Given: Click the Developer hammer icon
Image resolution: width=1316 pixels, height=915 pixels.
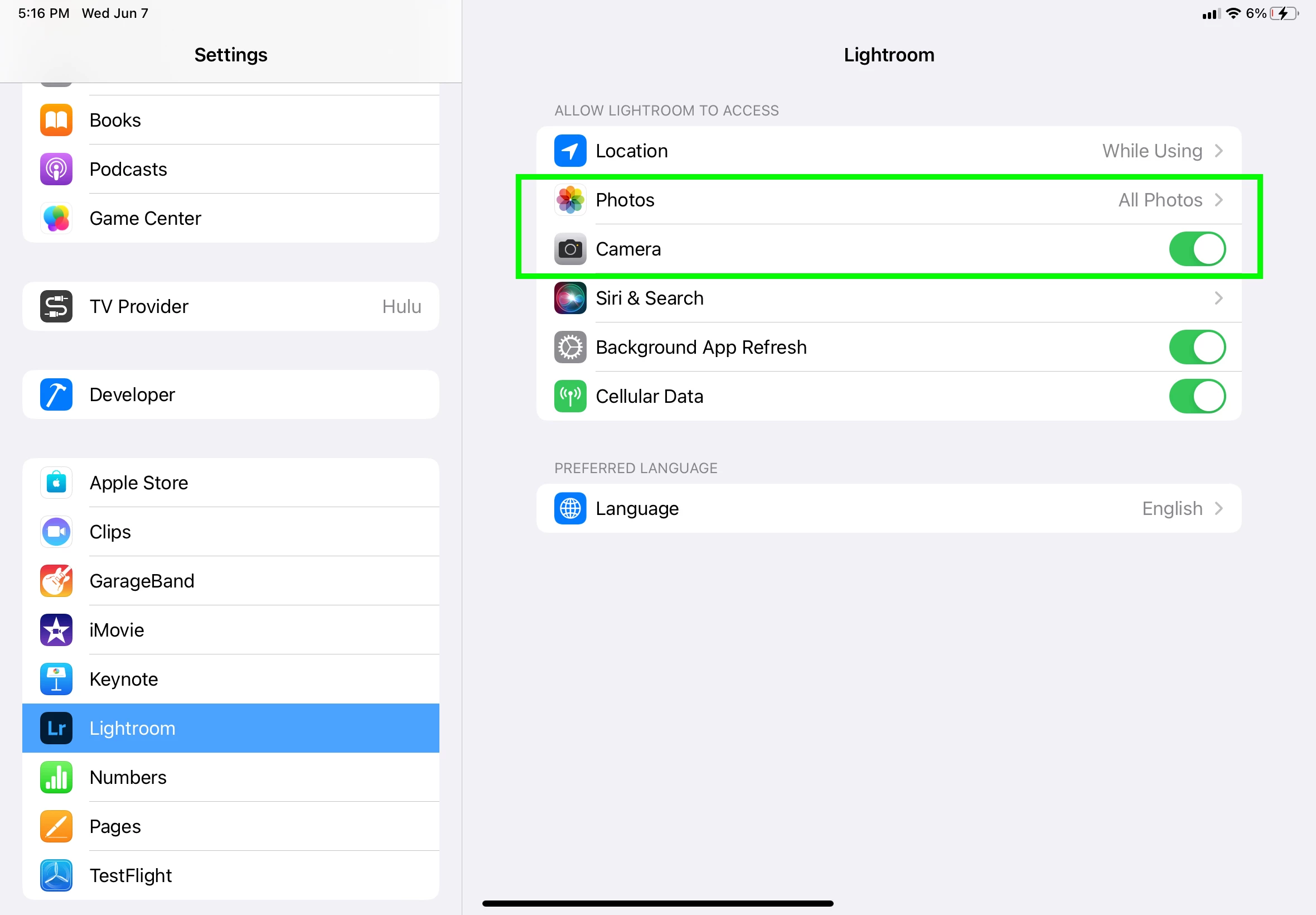Looking at the screenshot, I should [56, 394].
